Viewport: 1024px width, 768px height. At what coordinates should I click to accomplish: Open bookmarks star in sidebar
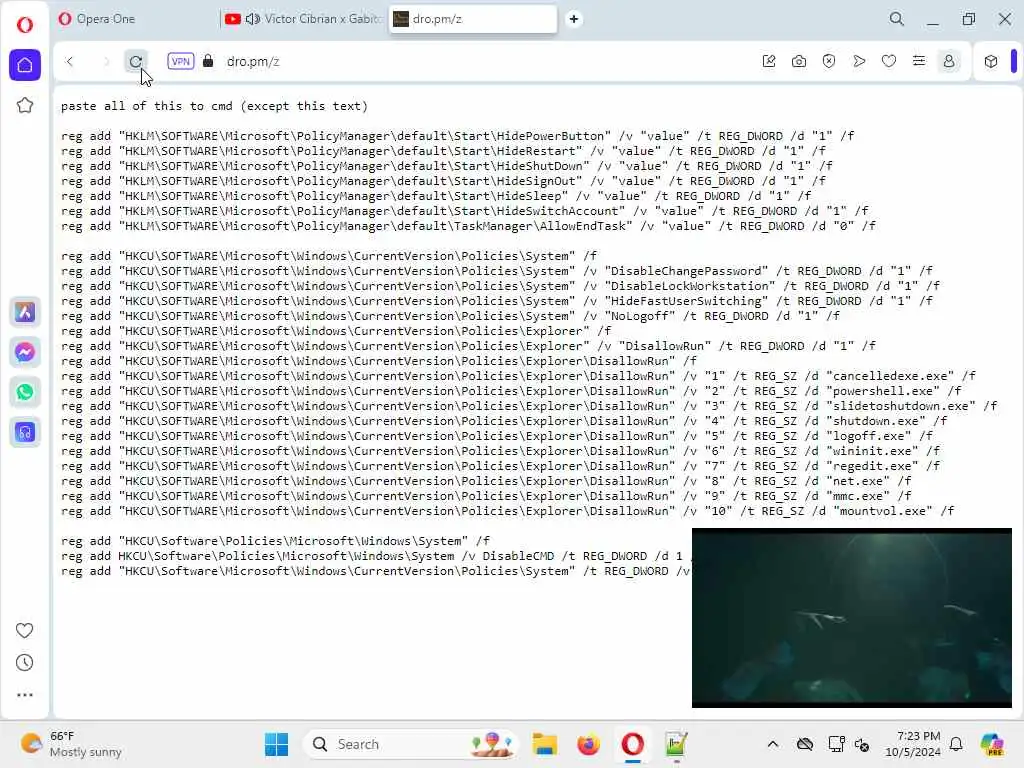coord(25,105)
